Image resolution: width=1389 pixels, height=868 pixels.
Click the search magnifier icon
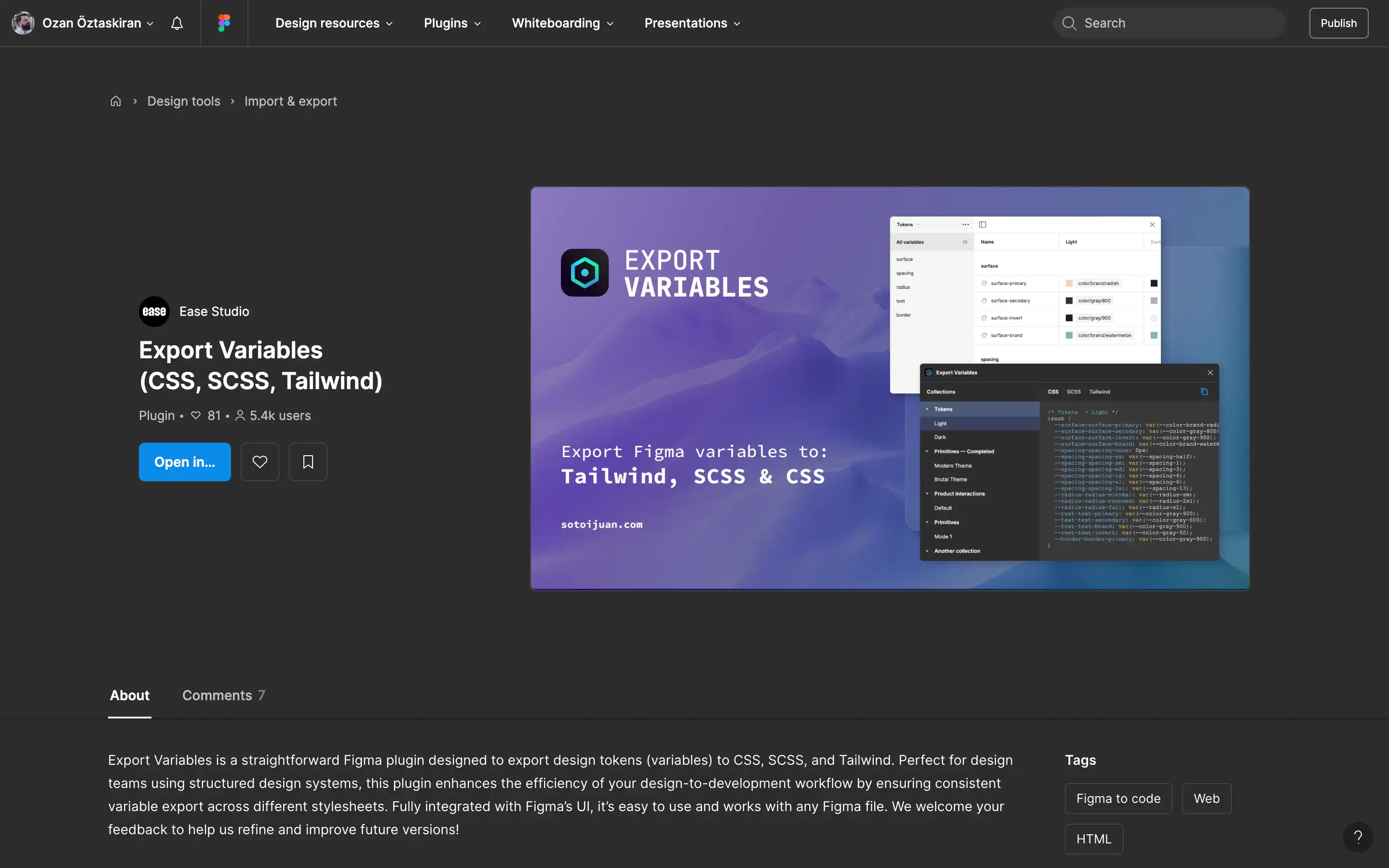(x=1069, y=23)
